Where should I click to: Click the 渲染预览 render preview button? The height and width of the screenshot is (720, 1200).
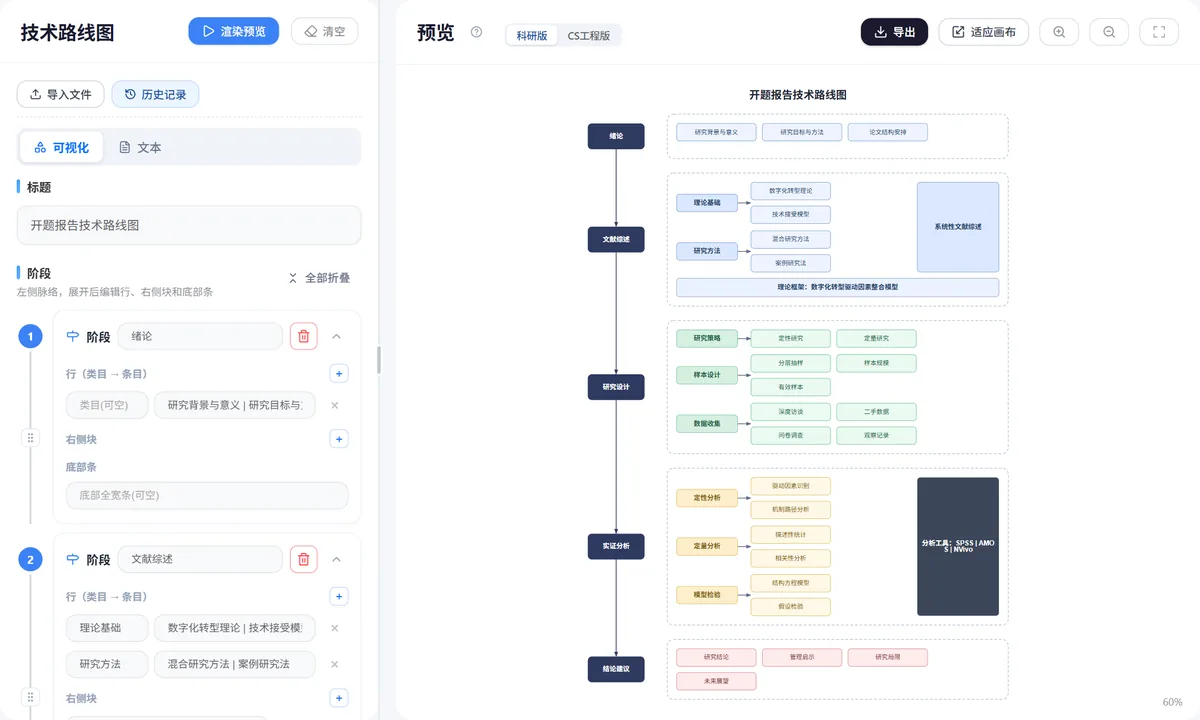233,31
